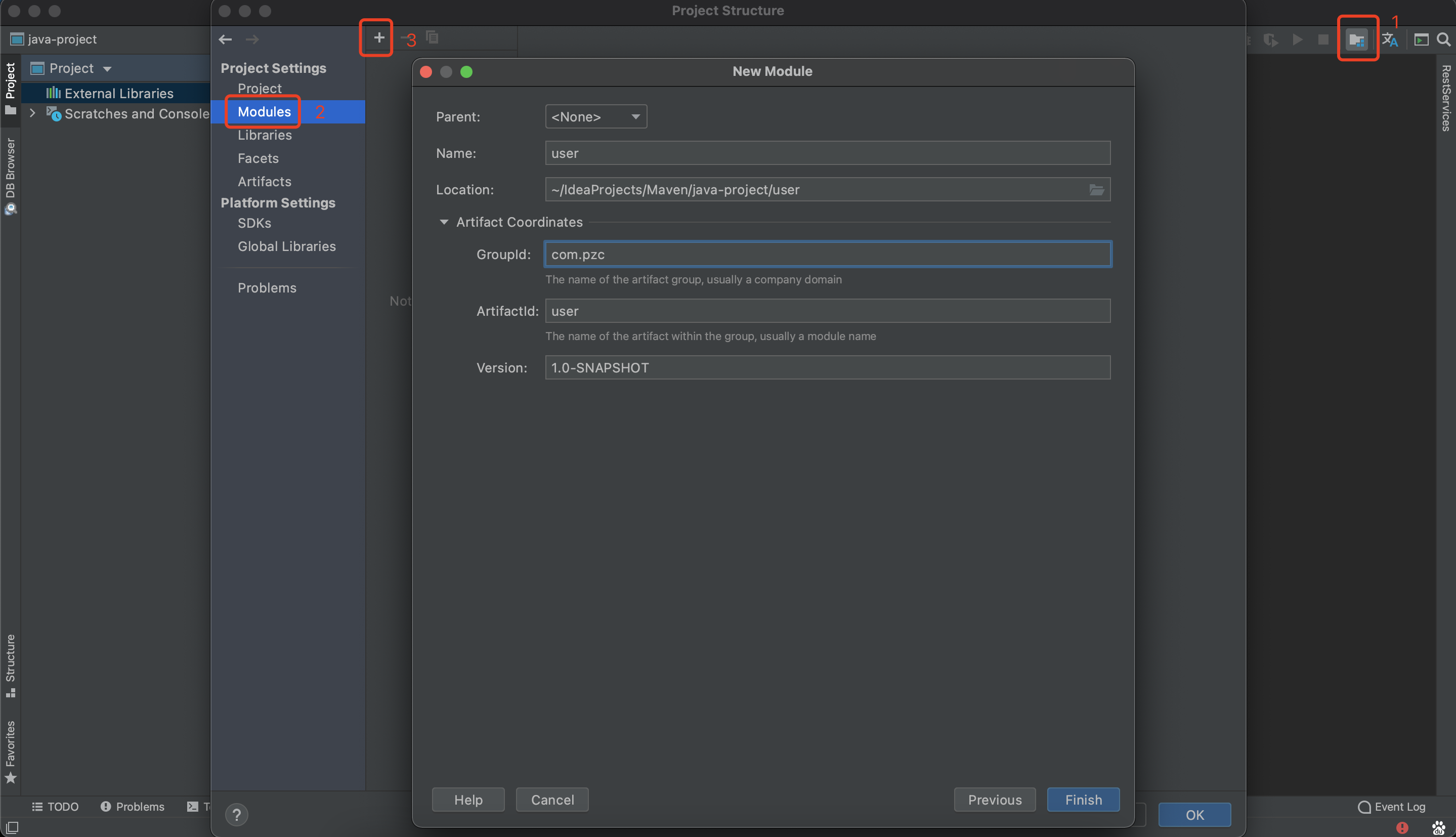This screenshot has height=837, width=1456.
Task: Select Libraries in Project Settings
Action: (x=264, y=135)
